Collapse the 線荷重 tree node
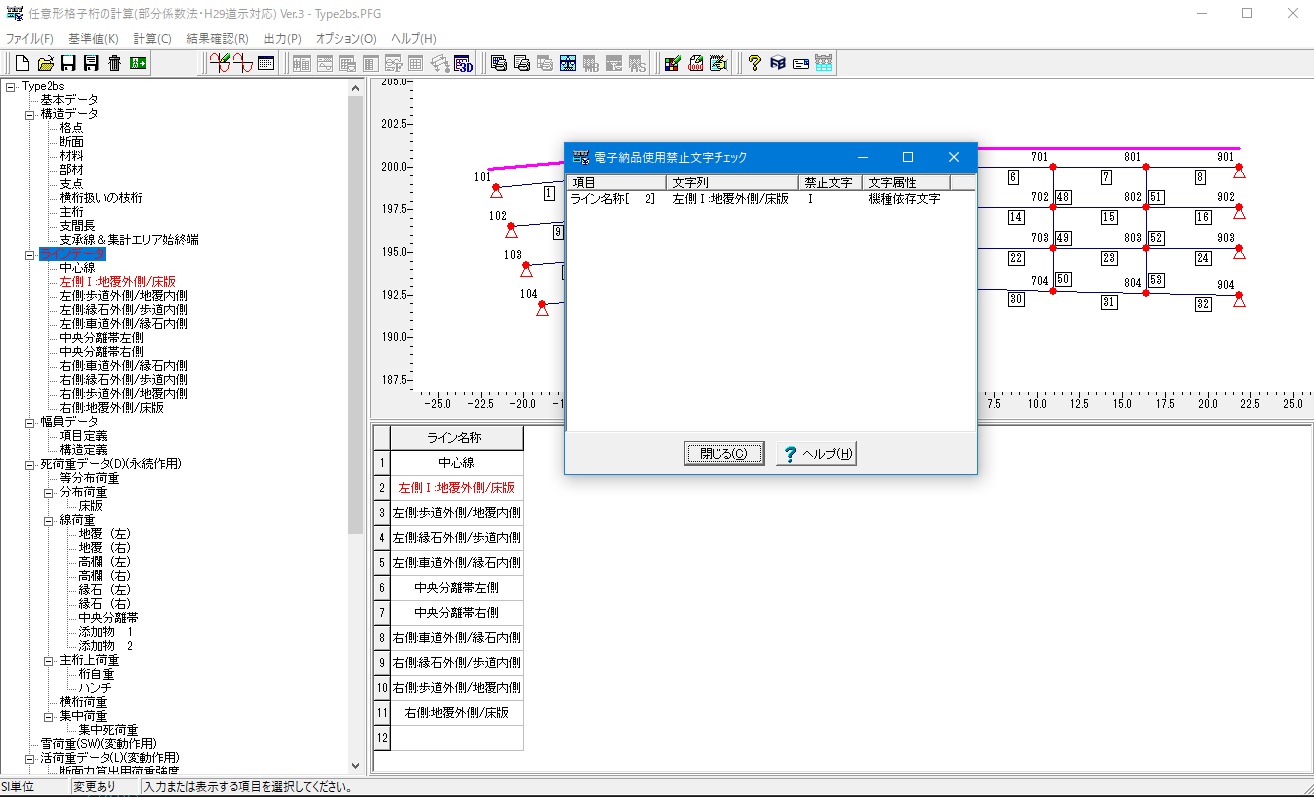This screenshot has width=1314, height=797. [49, 520]
